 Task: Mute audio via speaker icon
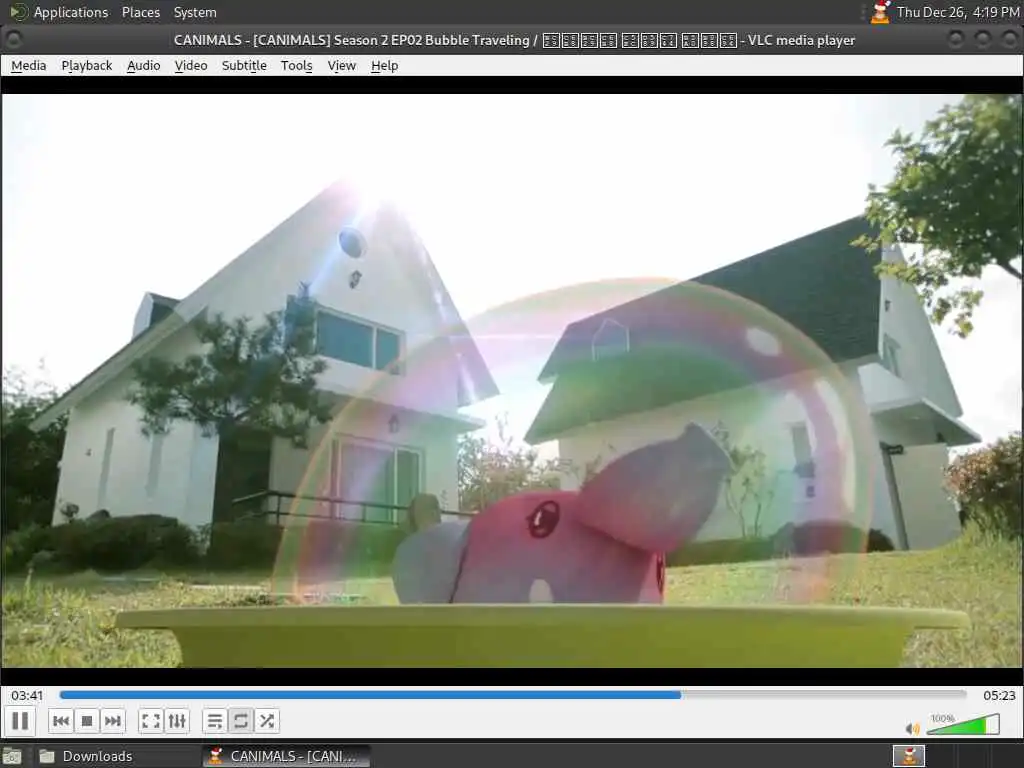(x=912, y=728)
